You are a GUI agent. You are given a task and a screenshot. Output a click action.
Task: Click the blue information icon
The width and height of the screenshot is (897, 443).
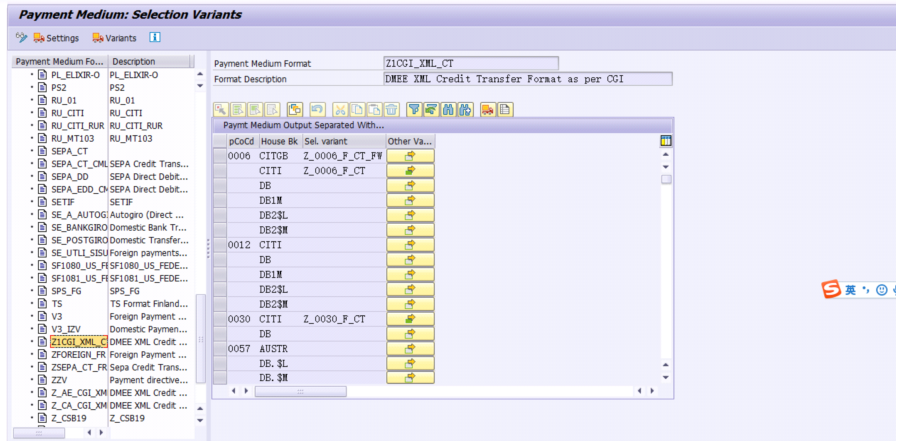pyautogui.click(x=155, y=38)
